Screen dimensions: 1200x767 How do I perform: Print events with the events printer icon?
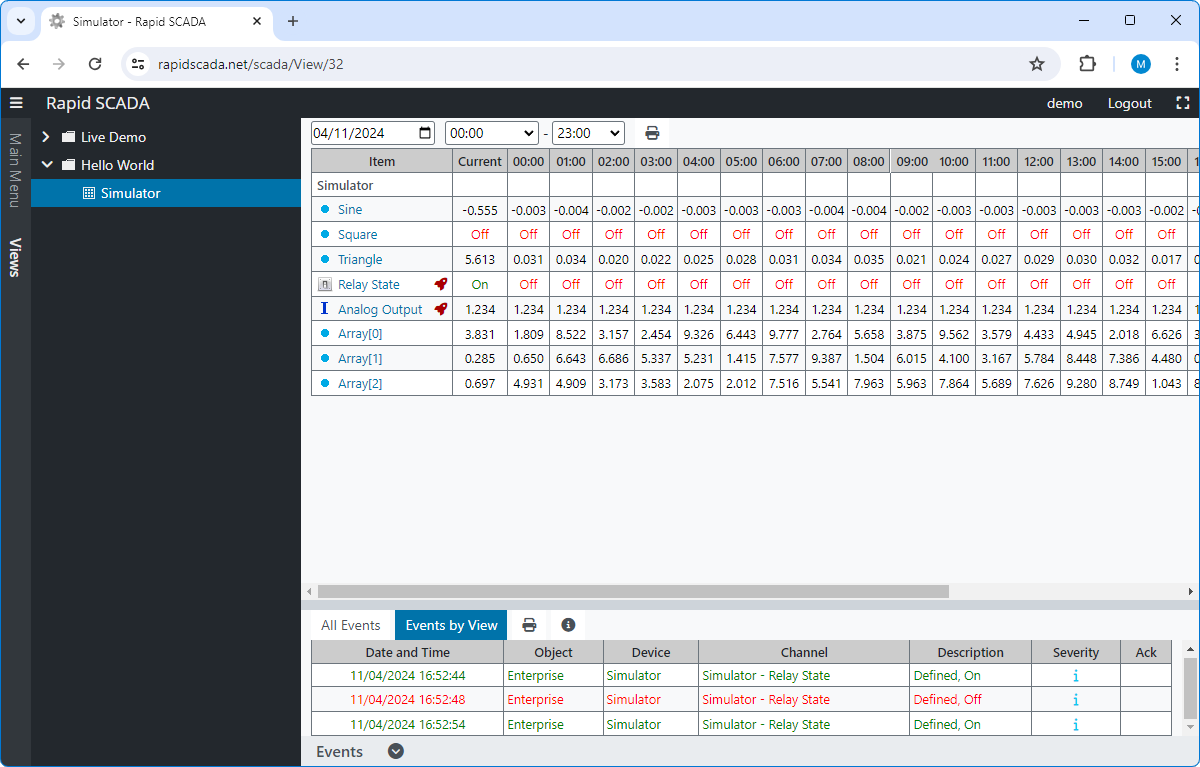pos(529,625)
